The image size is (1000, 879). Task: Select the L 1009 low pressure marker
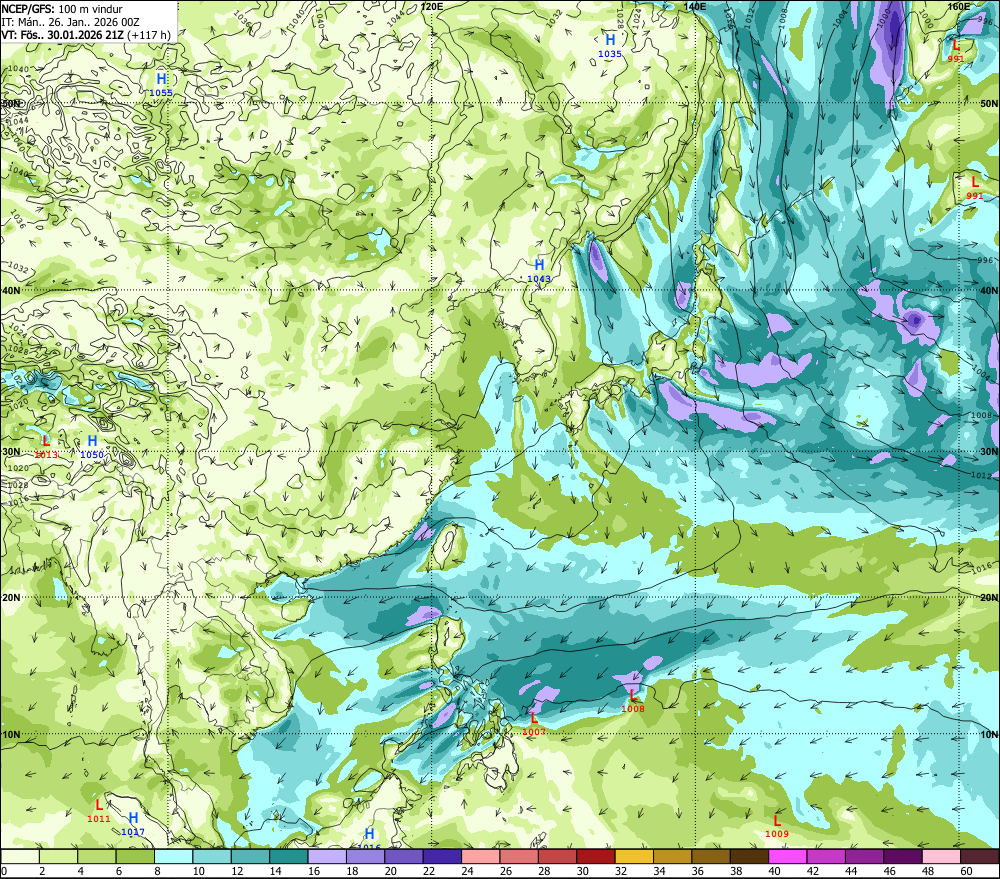pyautogui.click(x=777, y=825)
